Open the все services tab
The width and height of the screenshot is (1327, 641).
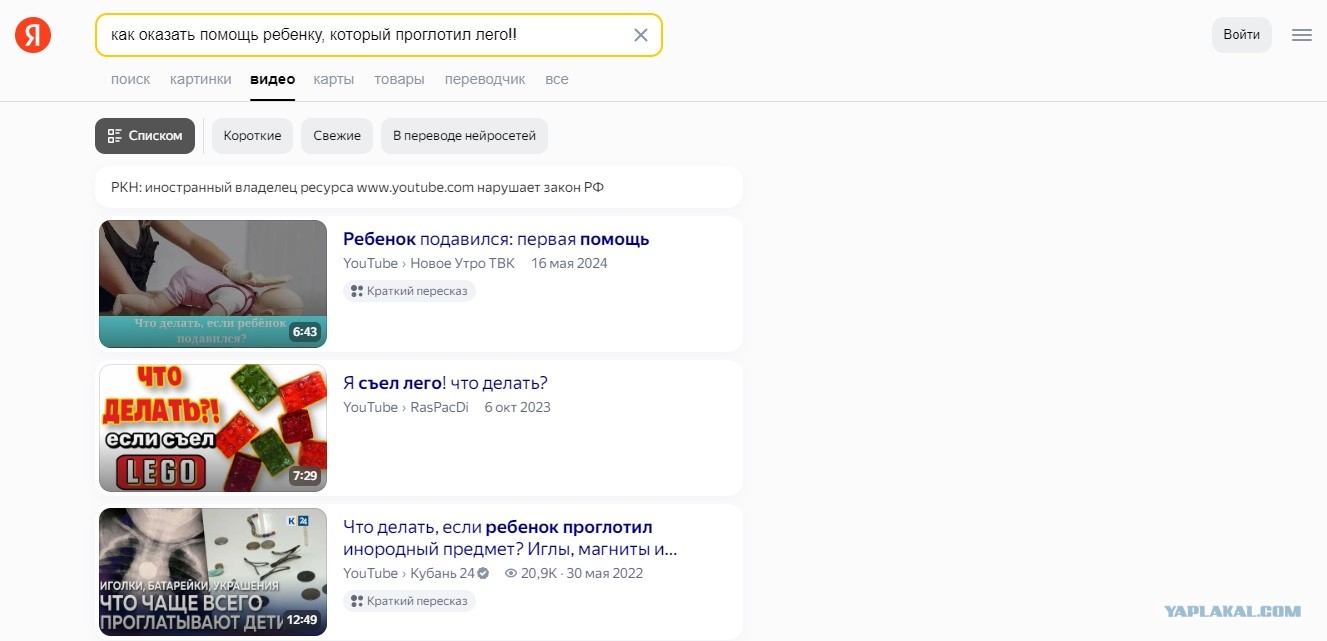557,79
